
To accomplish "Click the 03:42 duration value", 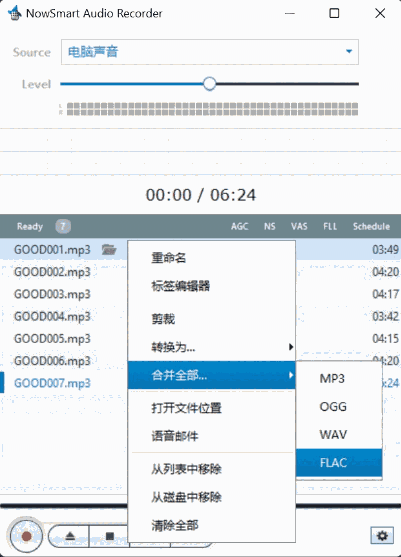I will pyautogui.click(x=385, y=317).
